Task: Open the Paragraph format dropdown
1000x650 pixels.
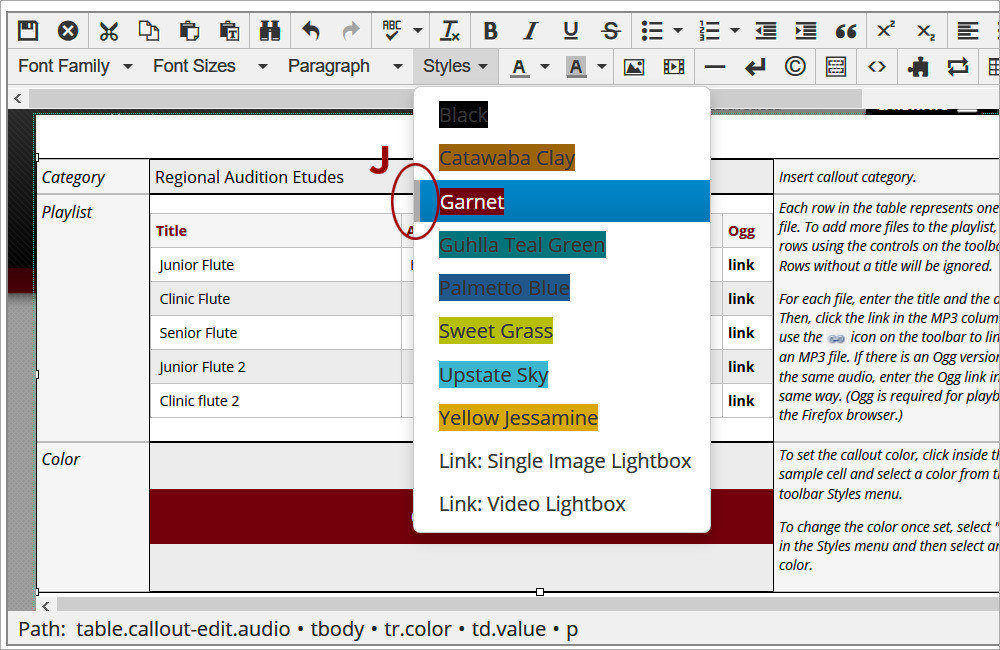Action: 345,66
